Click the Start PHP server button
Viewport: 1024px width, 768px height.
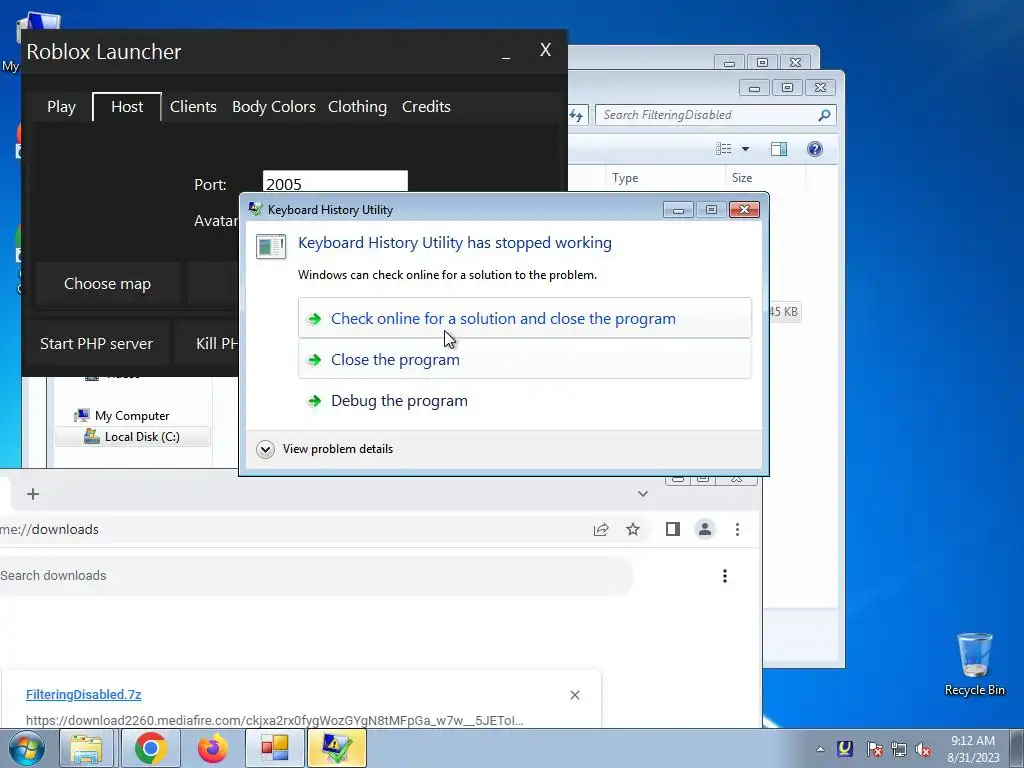[x=96, y=344]
